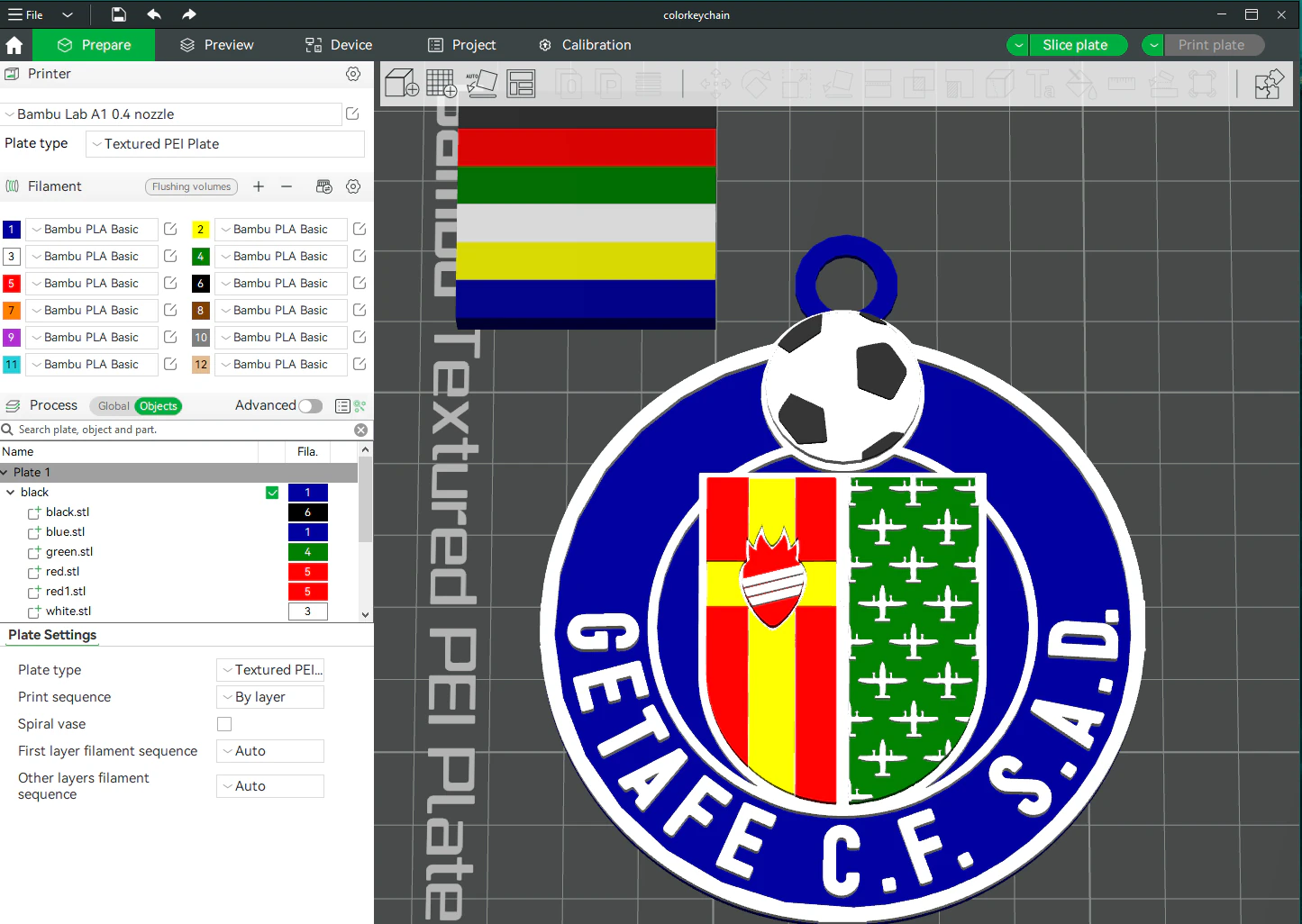This screenshot has height=924, width=1302.
Task: Open filament 8 Bambu PLA Basic dropdown
Action: tap(281, 311)
